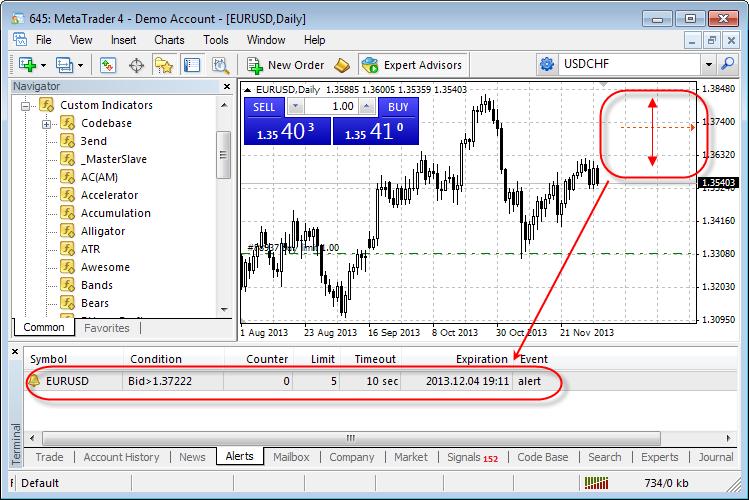
Task: Switch to the Account History tab
Action: 121,457
